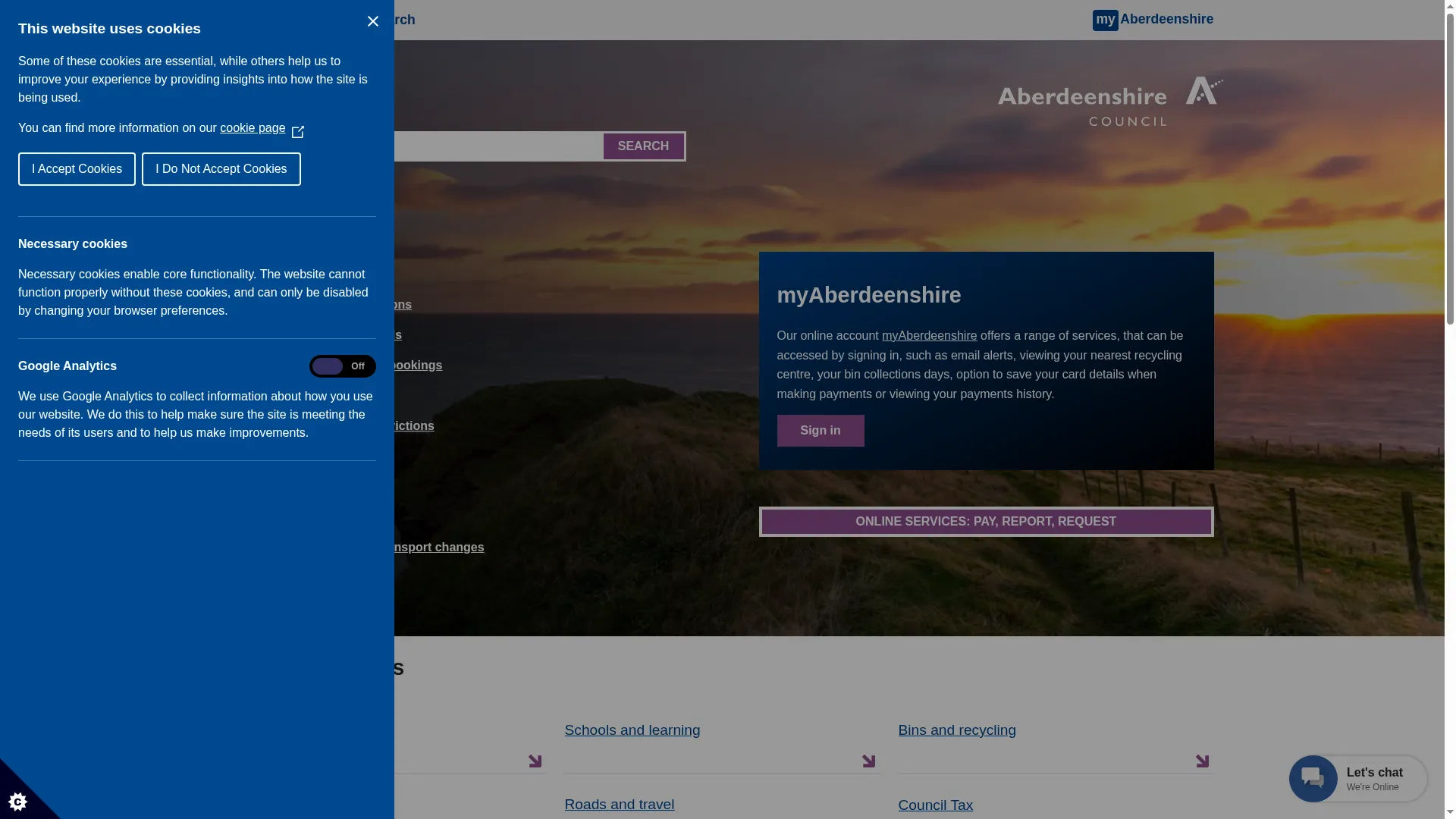Open Online Services: Pay, Report, Request

coord(986,522)
